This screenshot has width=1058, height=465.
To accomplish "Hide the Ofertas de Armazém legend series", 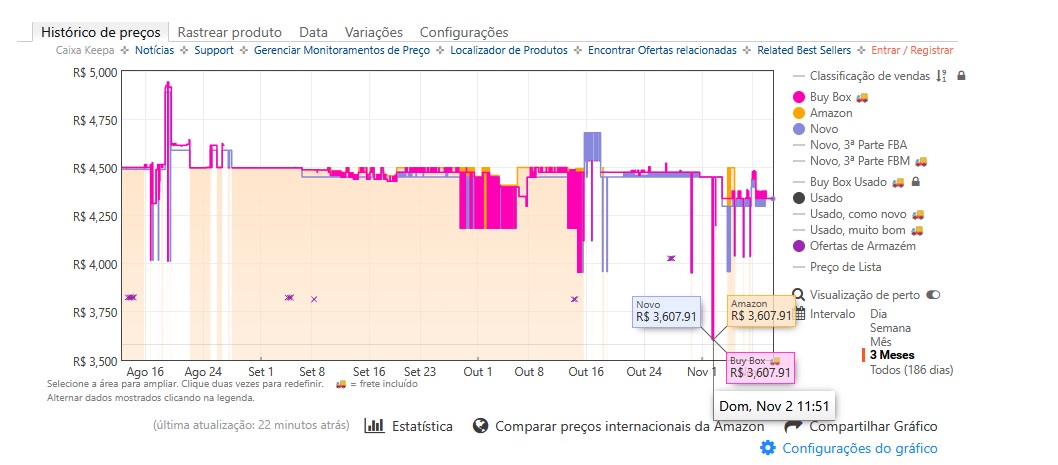I will pos(862,246).
